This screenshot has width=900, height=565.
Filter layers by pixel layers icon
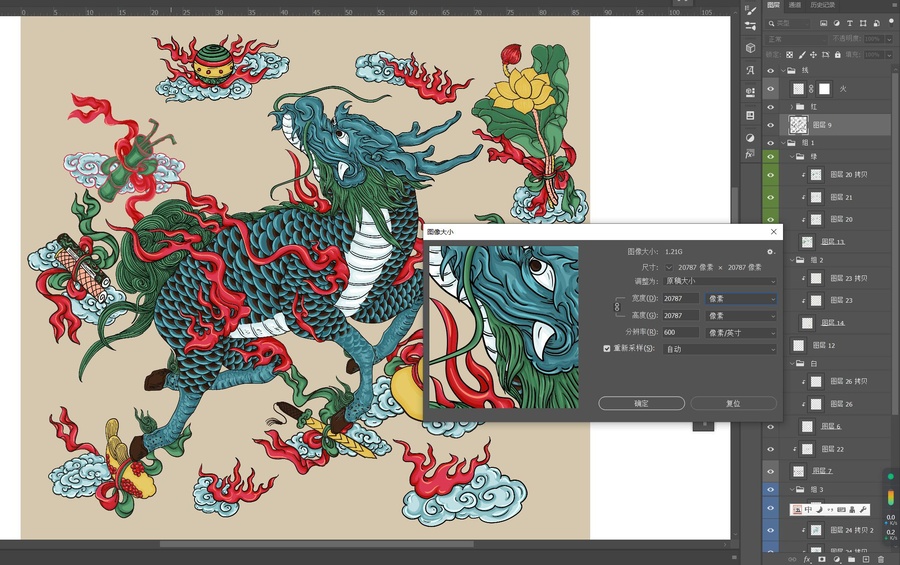point(824,24)
